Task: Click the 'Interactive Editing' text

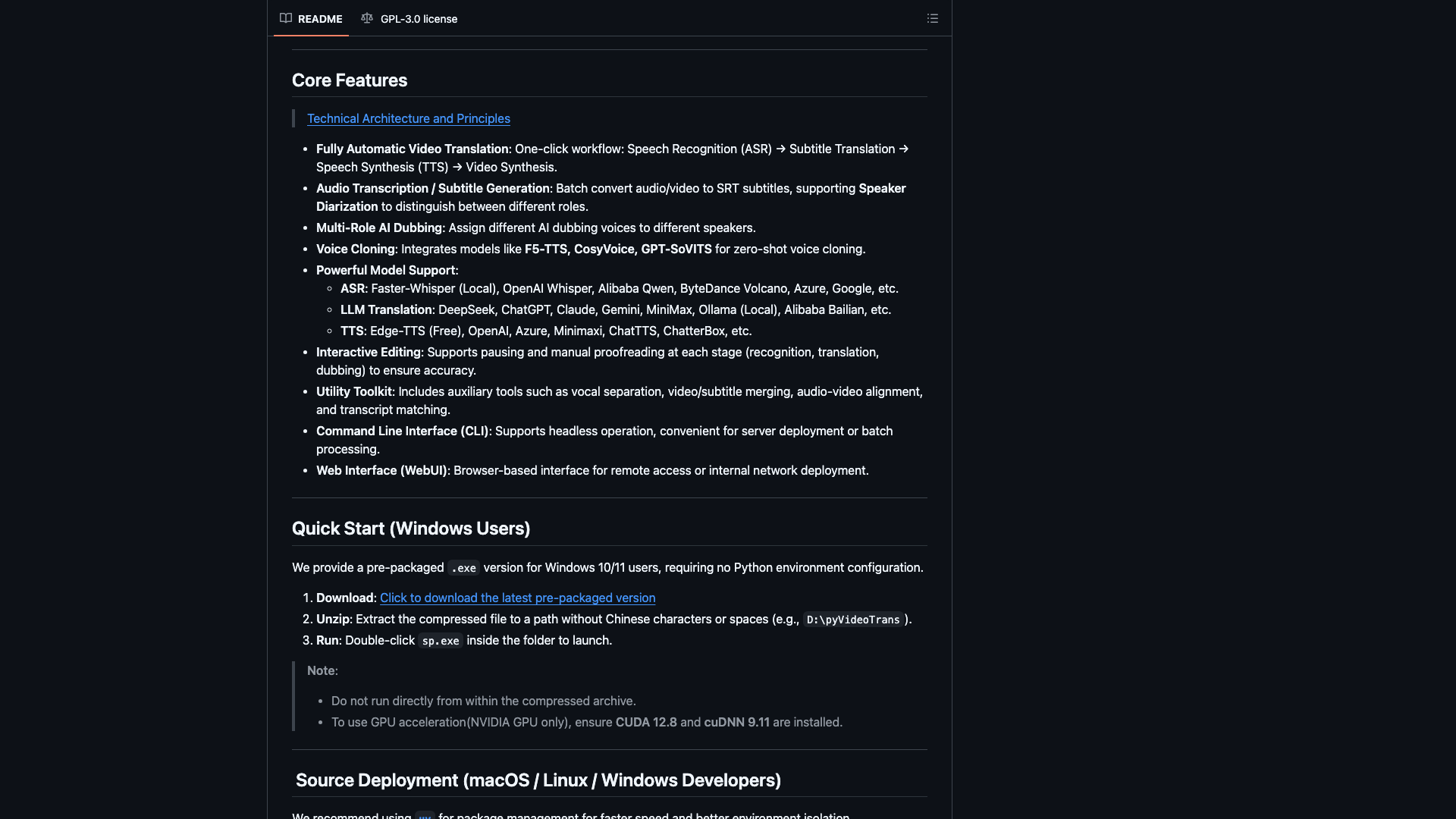Action: [368, 352]
